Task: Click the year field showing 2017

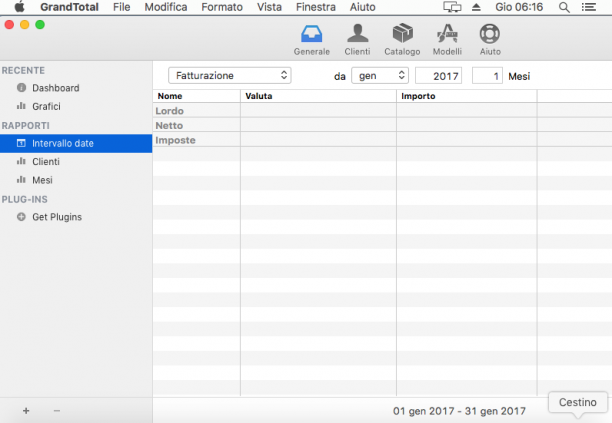Action: pyautogui.click(x=439, y=76)
